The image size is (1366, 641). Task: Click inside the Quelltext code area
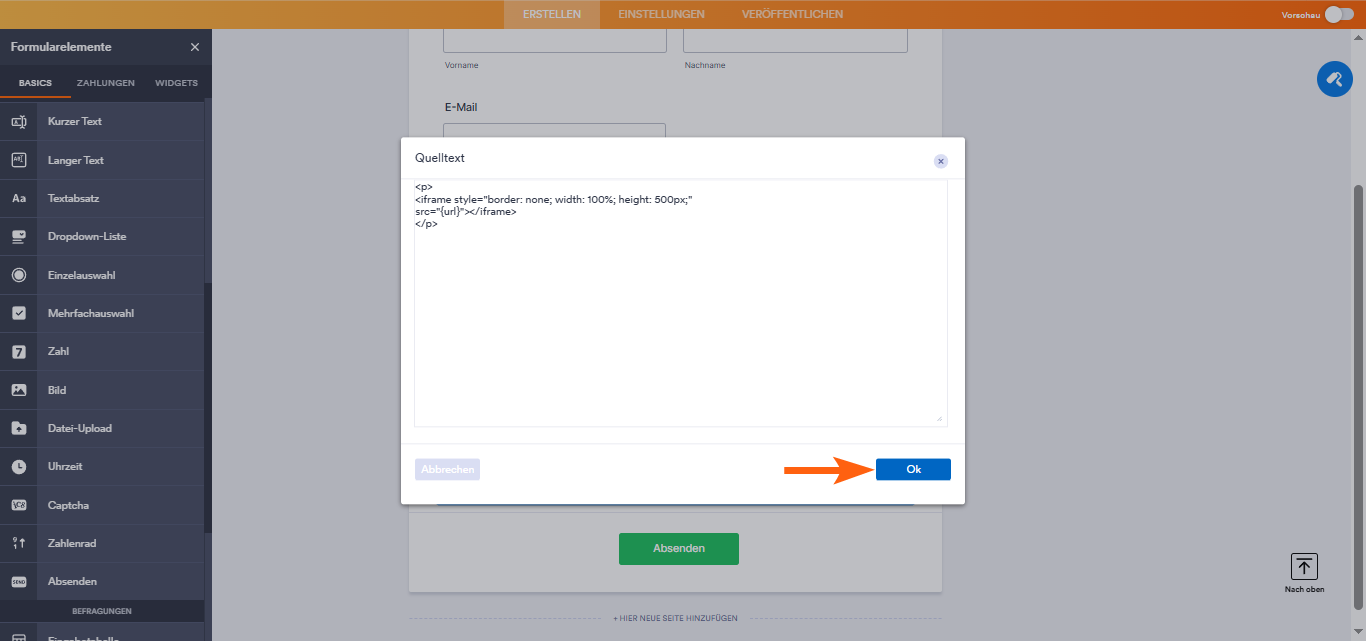pos(680,300)
